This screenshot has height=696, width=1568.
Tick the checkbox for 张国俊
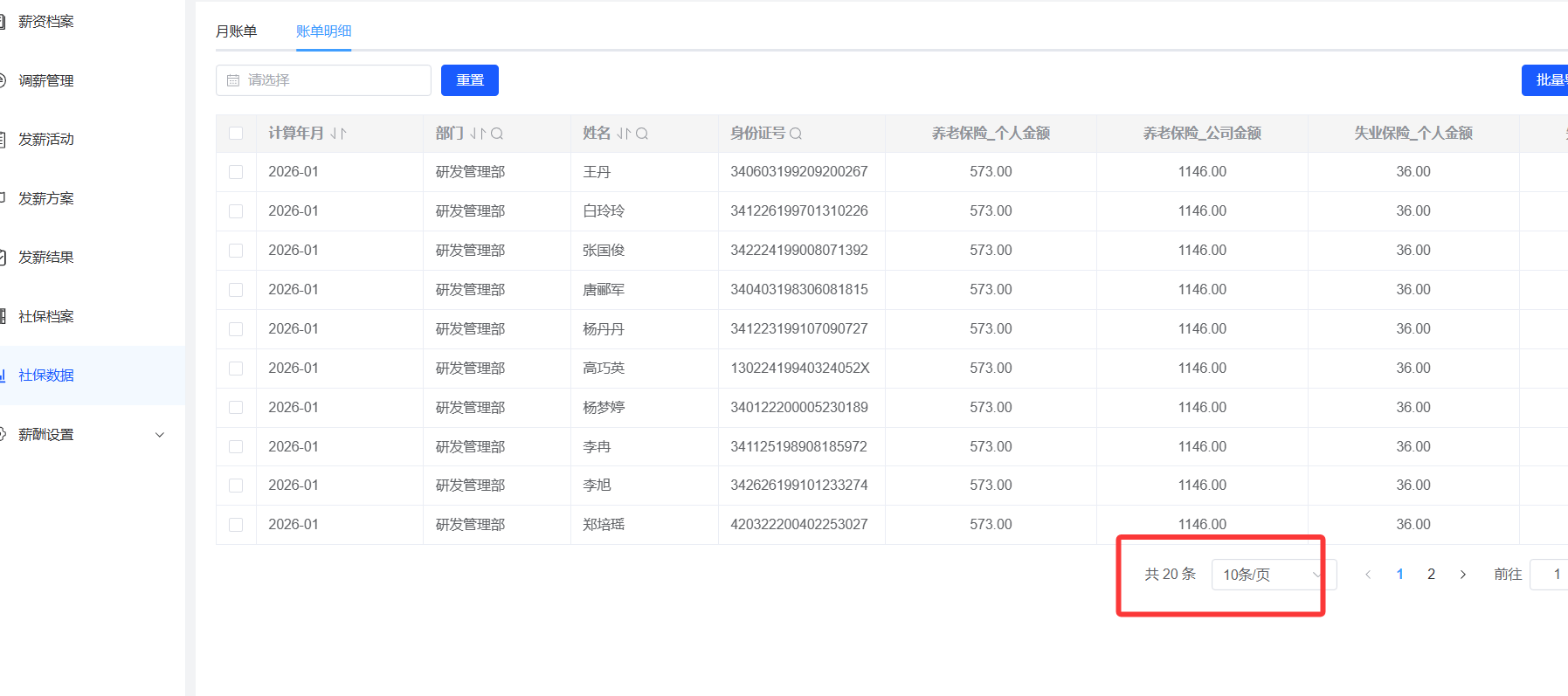(236, 251)
